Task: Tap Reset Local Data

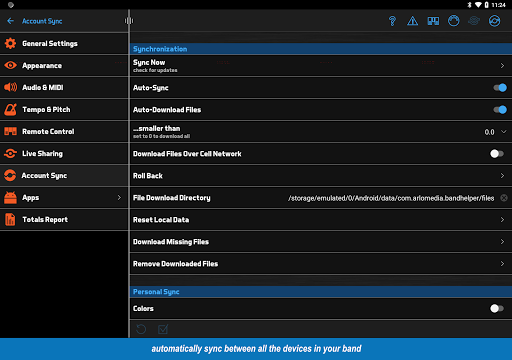Action: (321, 220)
